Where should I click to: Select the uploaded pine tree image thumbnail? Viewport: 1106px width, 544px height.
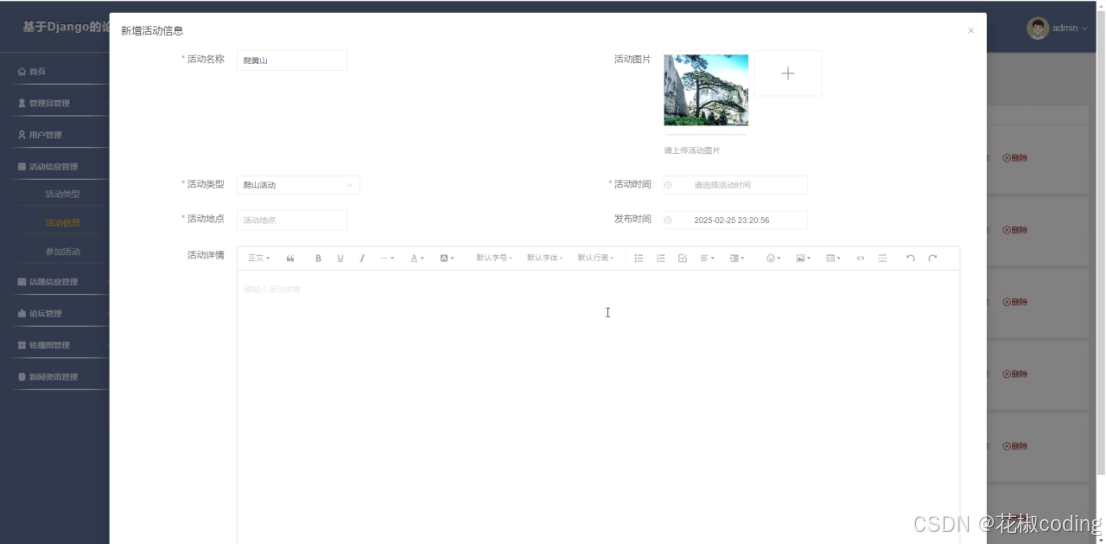(x=705, y=90)
